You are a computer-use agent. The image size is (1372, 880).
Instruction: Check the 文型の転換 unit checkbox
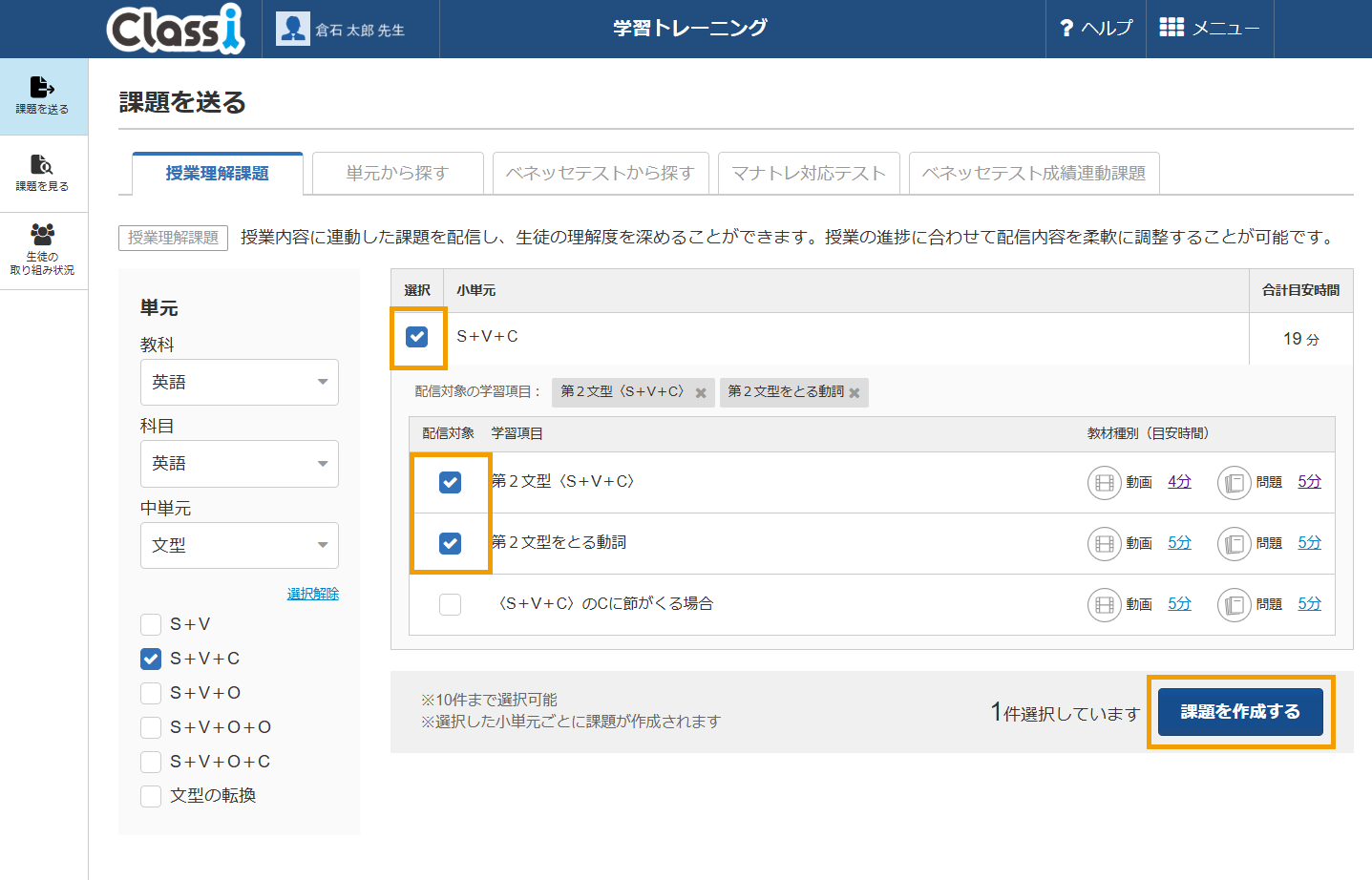pyautogui.click(x=151, y=796)
